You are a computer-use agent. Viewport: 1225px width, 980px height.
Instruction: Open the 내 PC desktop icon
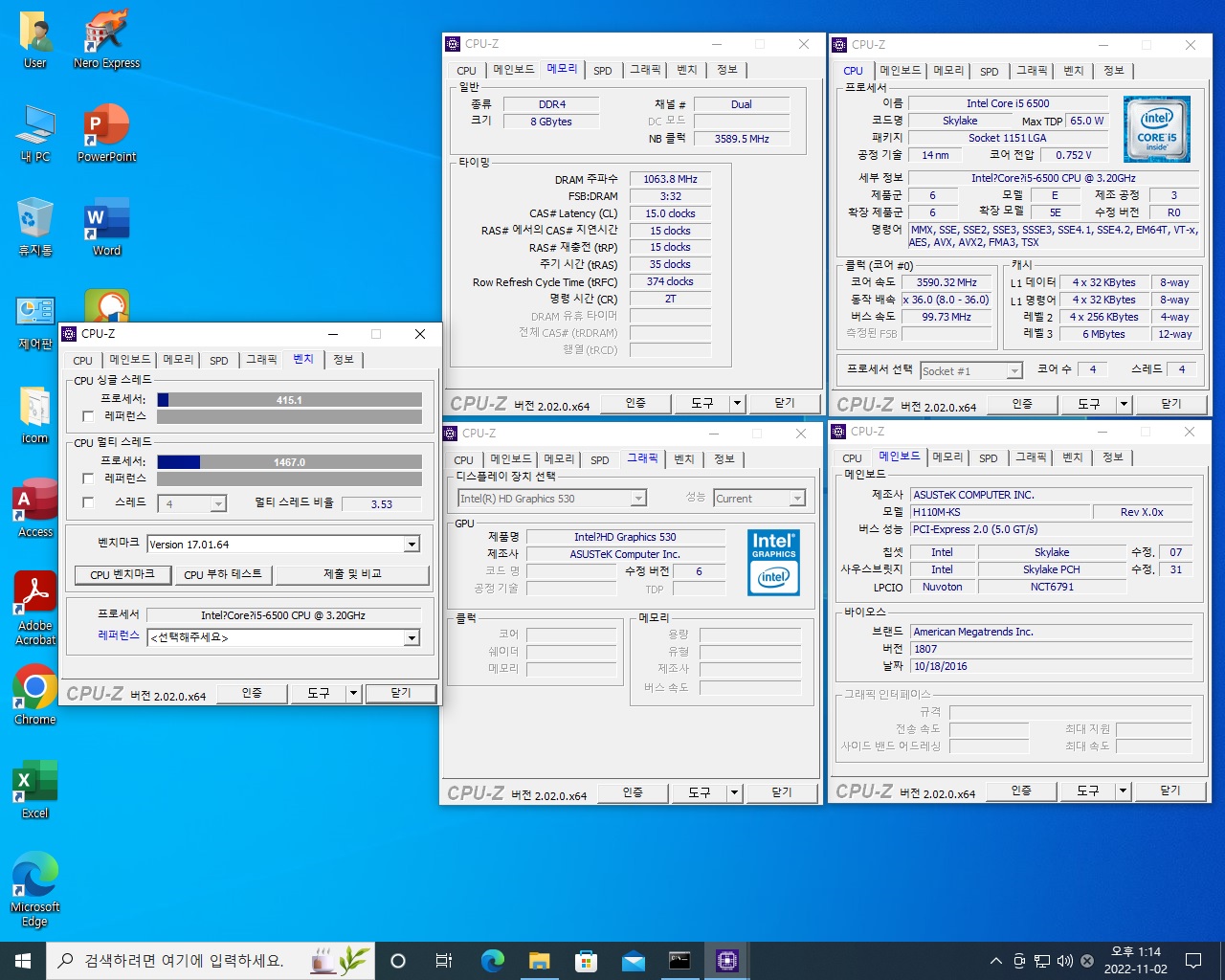tap(35, 134)
